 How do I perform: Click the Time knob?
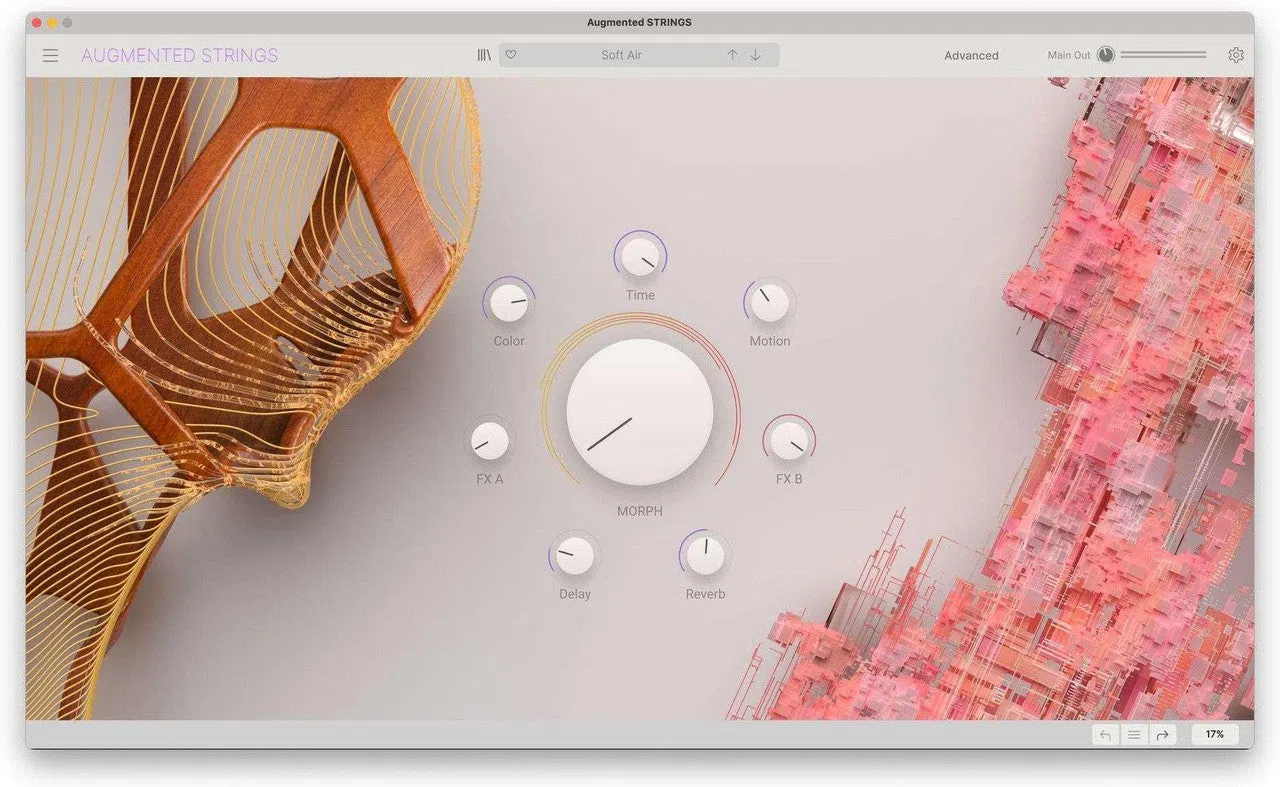[x=640, y=257]
